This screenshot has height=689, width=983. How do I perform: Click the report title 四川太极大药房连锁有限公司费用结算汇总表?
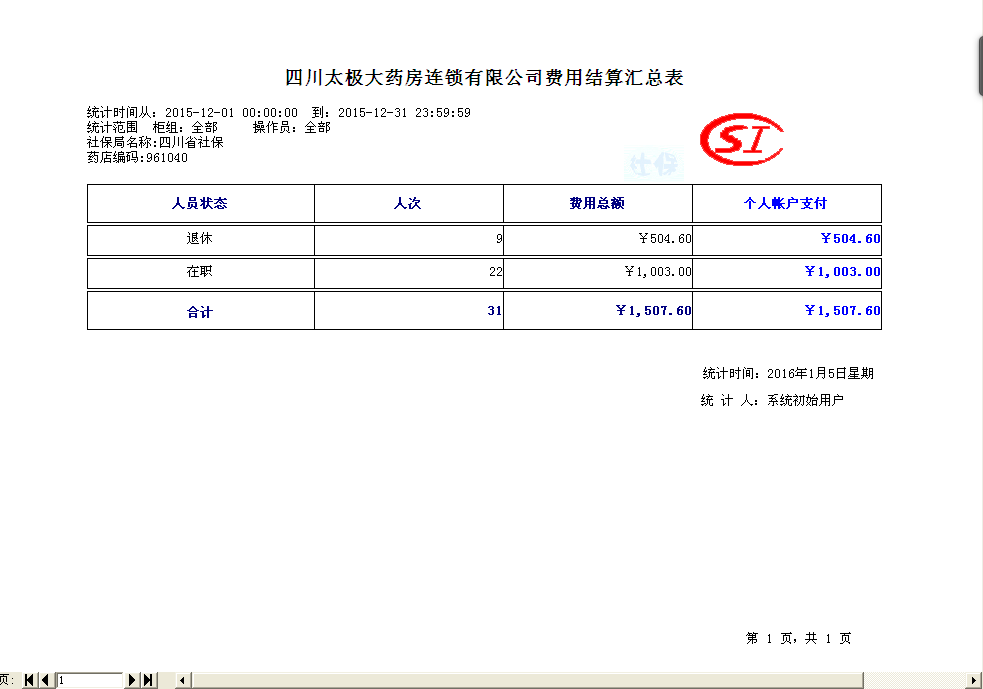tap(484, 78)
